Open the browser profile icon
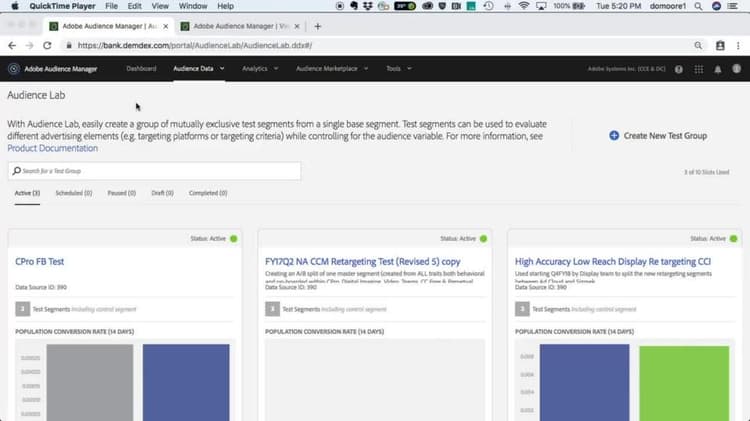Screen dimensions: 750x421 [x=720, y=45]
